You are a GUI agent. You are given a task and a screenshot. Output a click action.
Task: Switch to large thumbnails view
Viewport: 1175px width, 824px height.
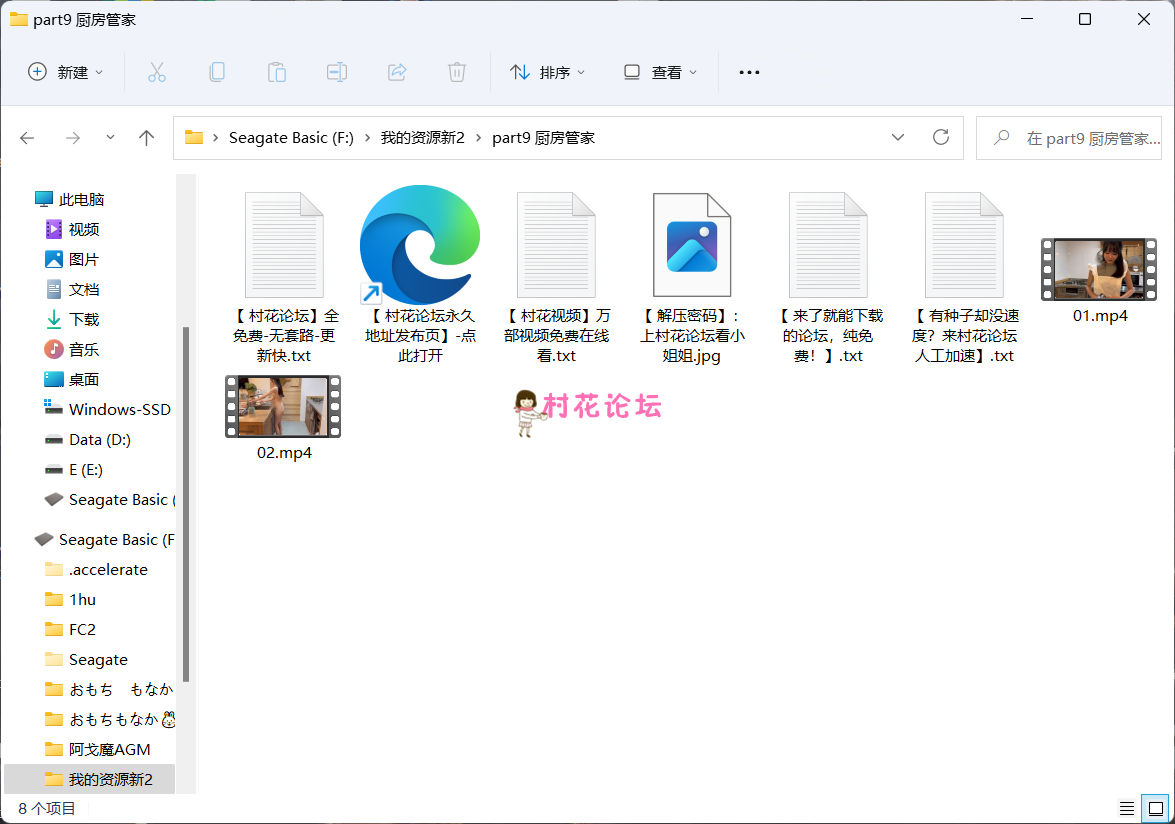[x=1155, y=808]
